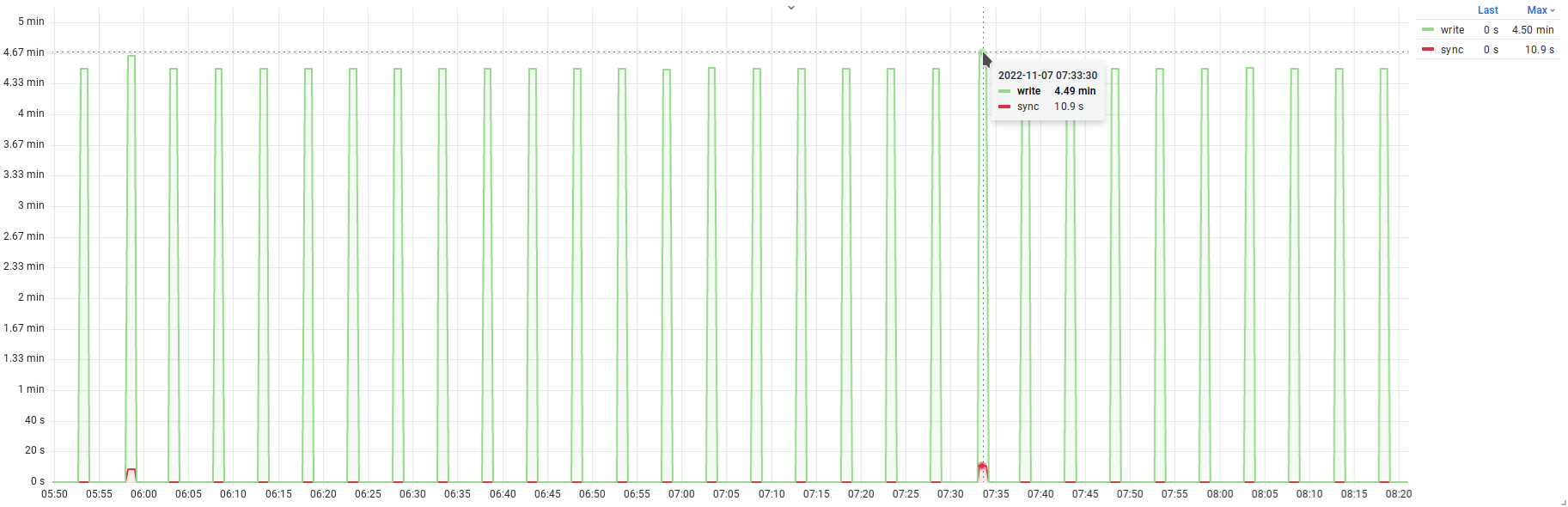Grab the panel resize handle in the corner
The height and width of the screenshot is (507, 1568).
[1563, 503]
